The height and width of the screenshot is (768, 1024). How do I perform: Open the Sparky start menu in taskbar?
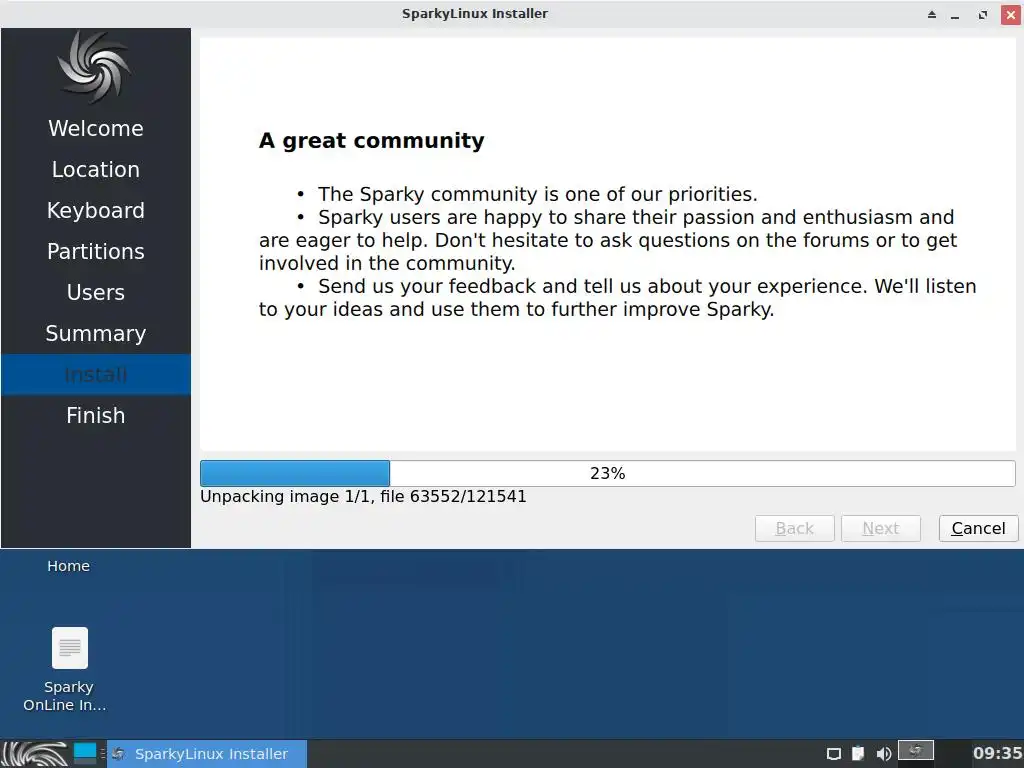tap(34, 754)
